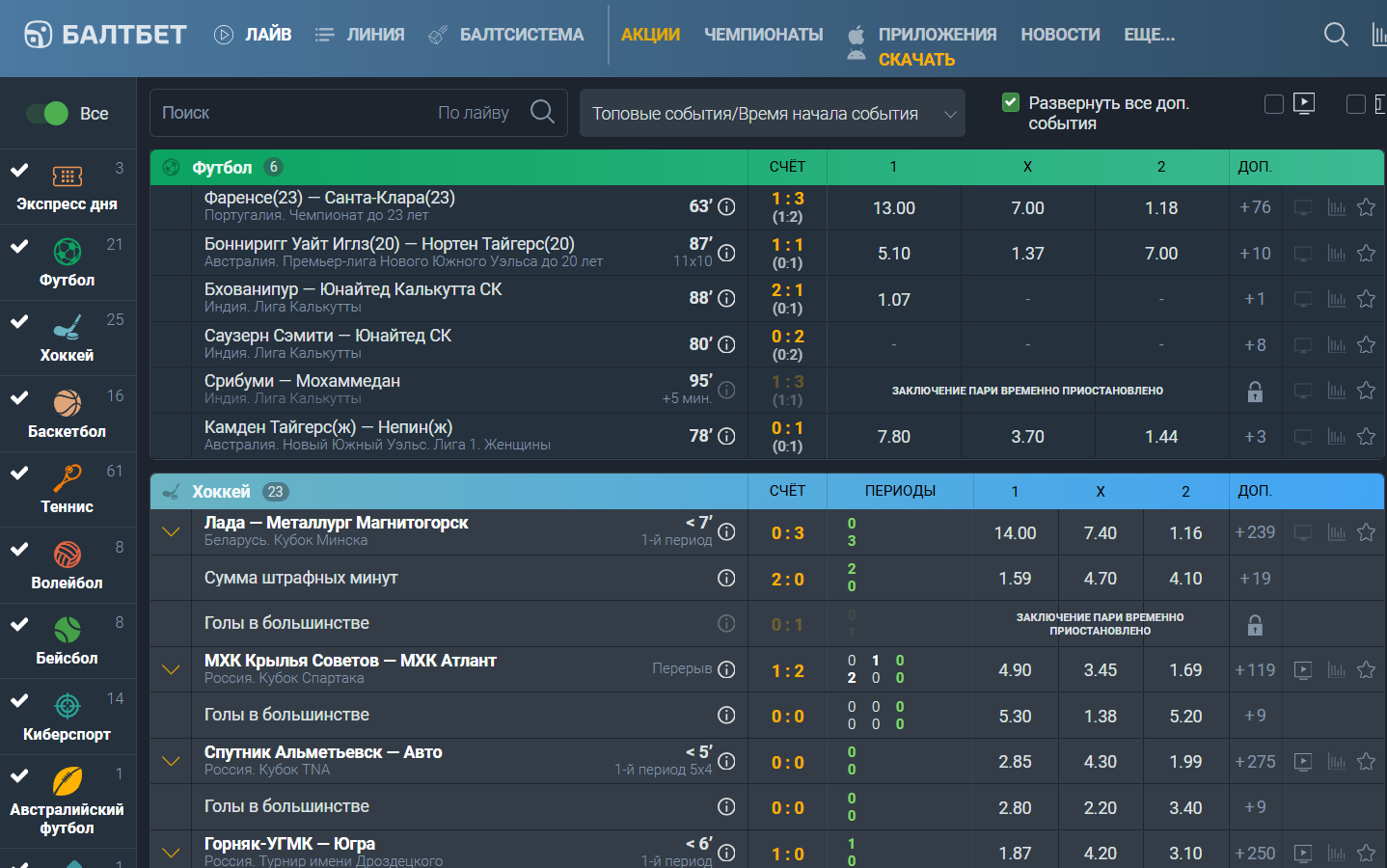Open video stream for Спутник Альметьевск match
The width and height of the screenshot is (1387, 868).
coord(1303,762)
